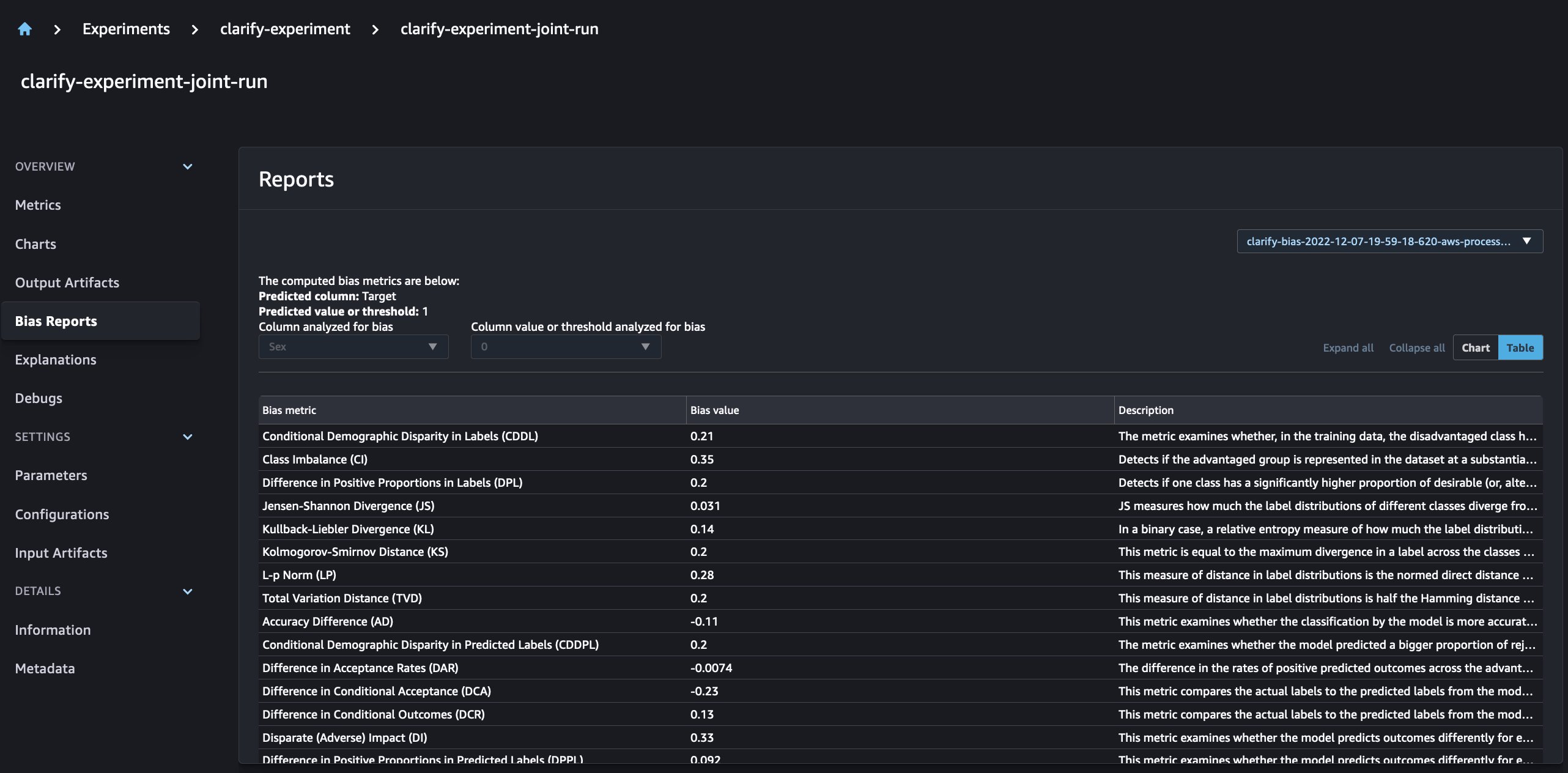1568x773 pixels.
Task: Navigate to Experiments breadcrumb
Action: [126, 29]
